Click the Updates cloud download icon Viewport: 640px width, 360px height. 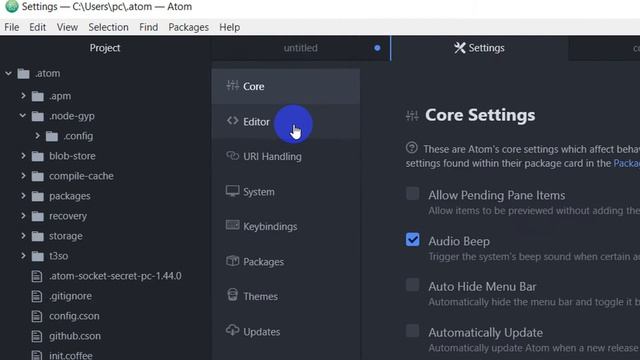point(233,330)
